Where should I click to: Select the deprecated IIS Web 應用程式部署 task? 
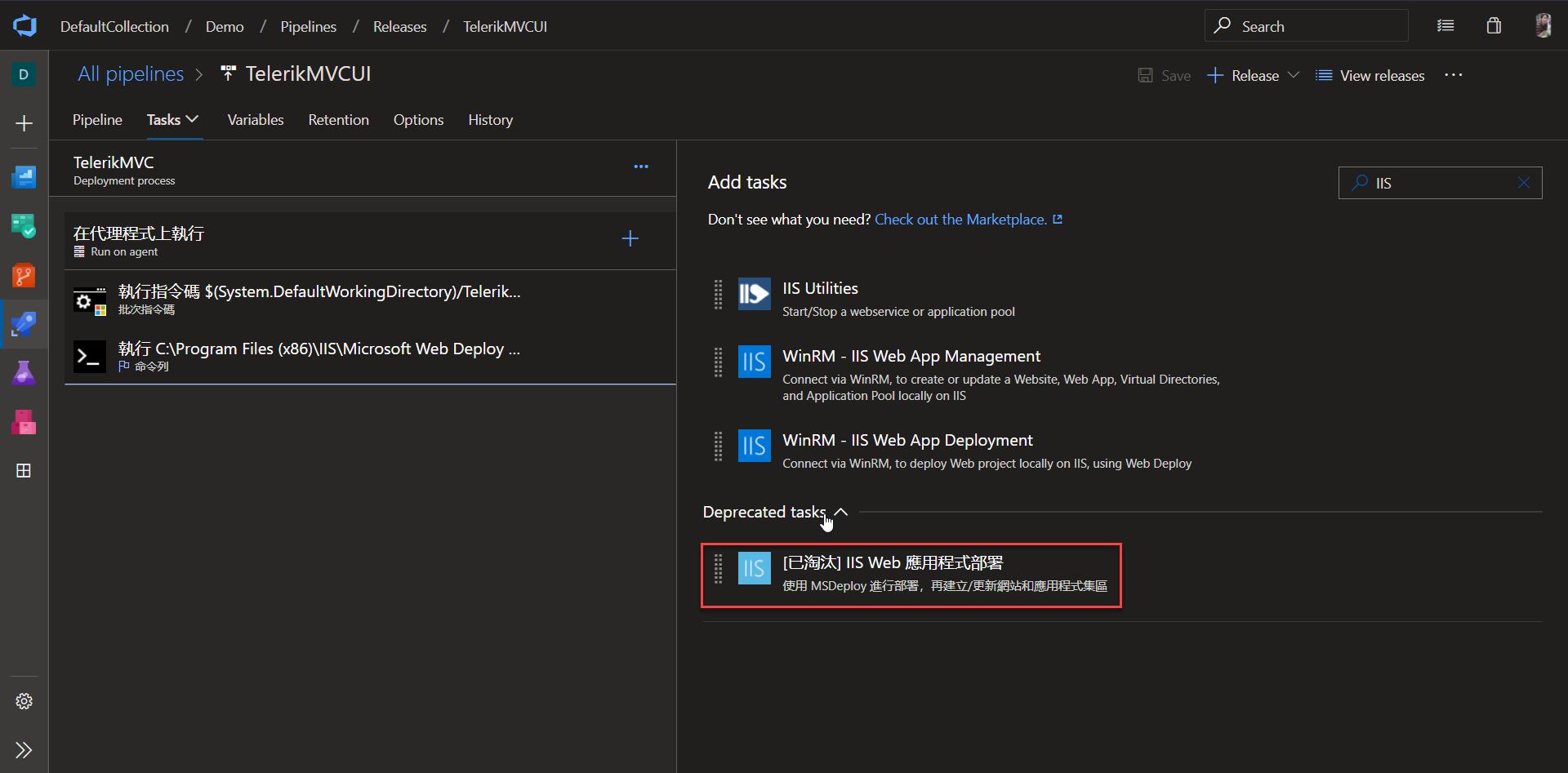pyautogui.click(x=911, y=575)
